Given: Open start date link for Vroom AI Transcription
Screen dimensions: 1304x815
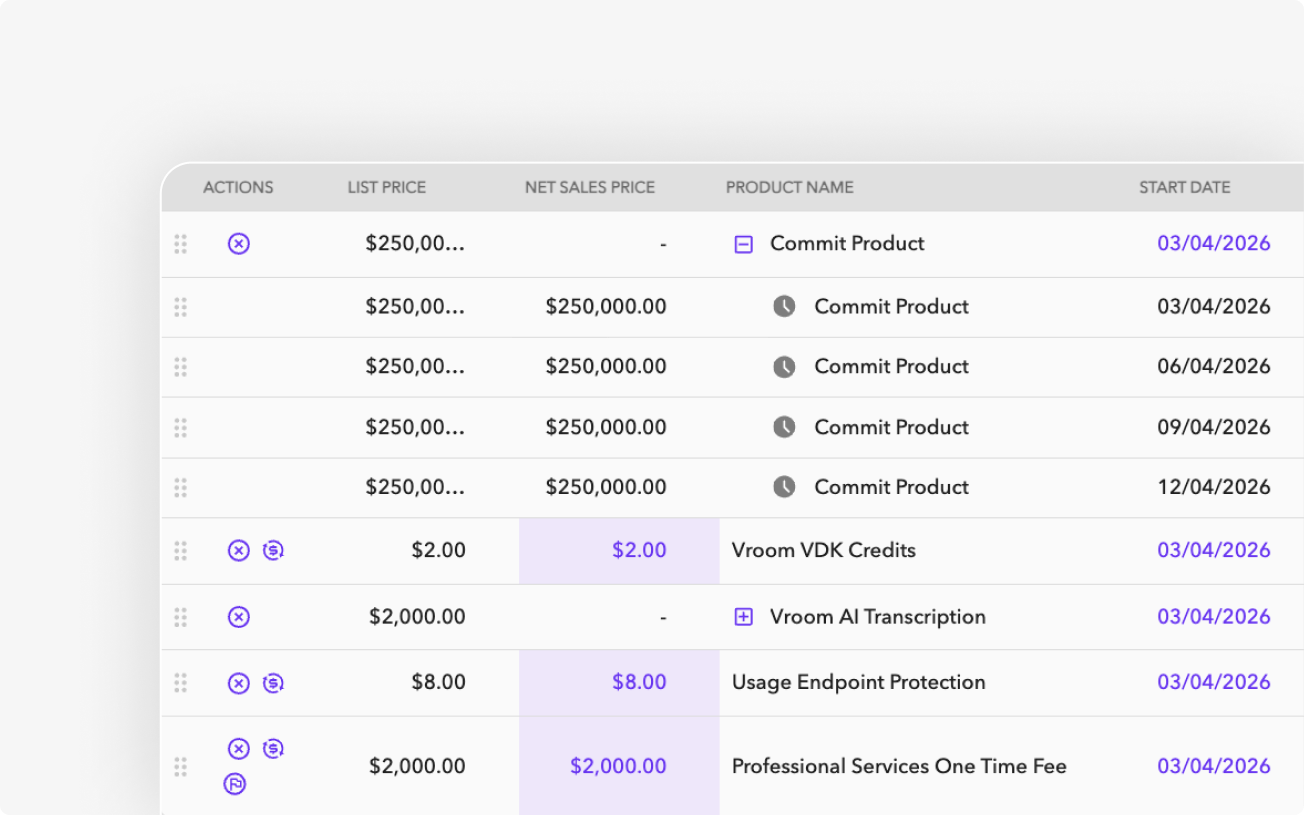Looking at the screenshot, I should [1213, 617].
